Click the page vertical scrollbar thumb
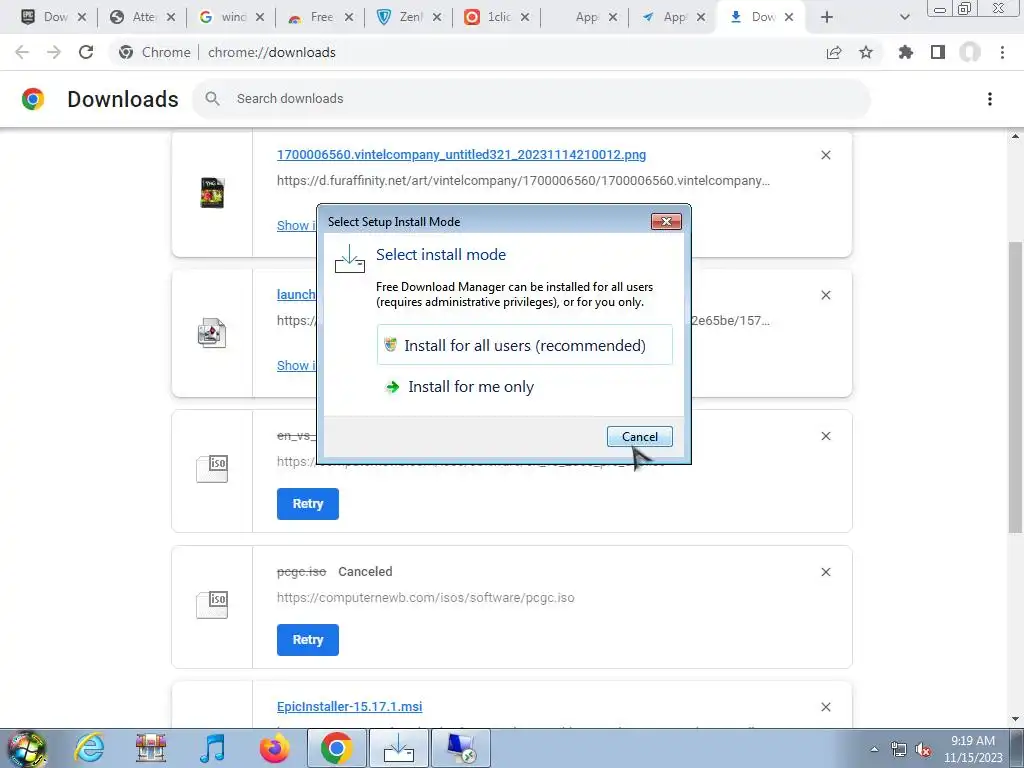The height and width of the screenshot is (768, 1024). (1015, 387)
